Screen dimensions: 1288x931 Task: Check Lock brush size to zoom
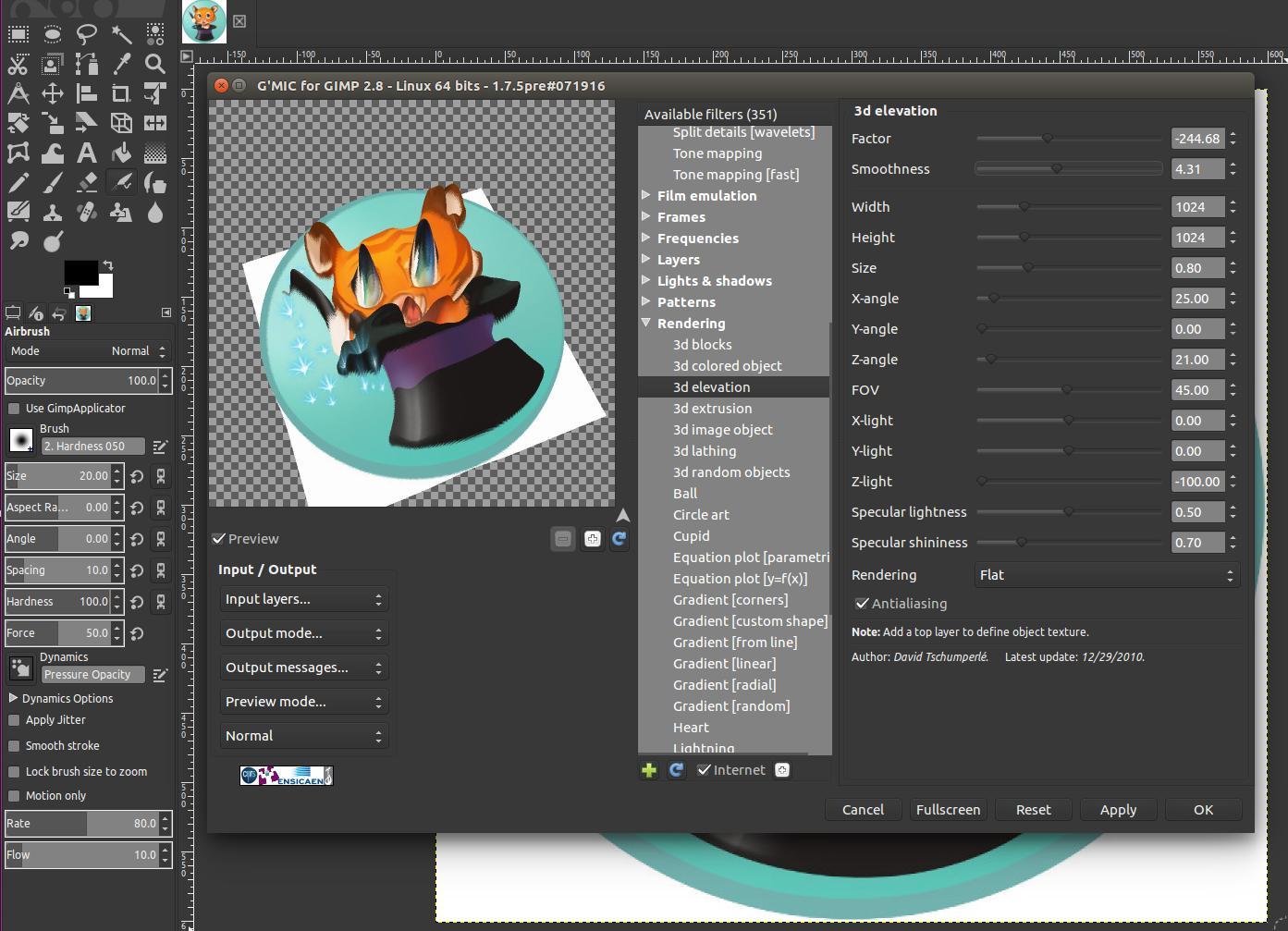[x=14, y=772]
